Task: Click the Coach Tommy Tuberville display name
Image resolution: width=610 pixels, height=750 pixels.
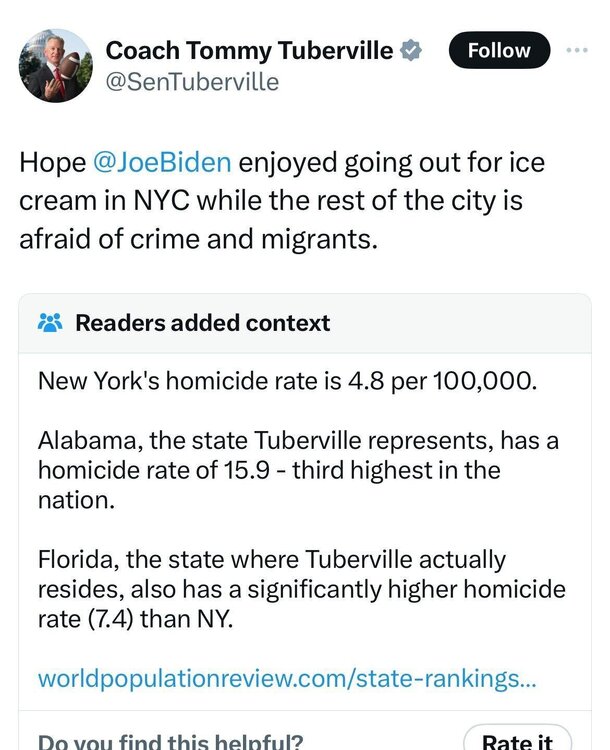Action: pos(250,49)
